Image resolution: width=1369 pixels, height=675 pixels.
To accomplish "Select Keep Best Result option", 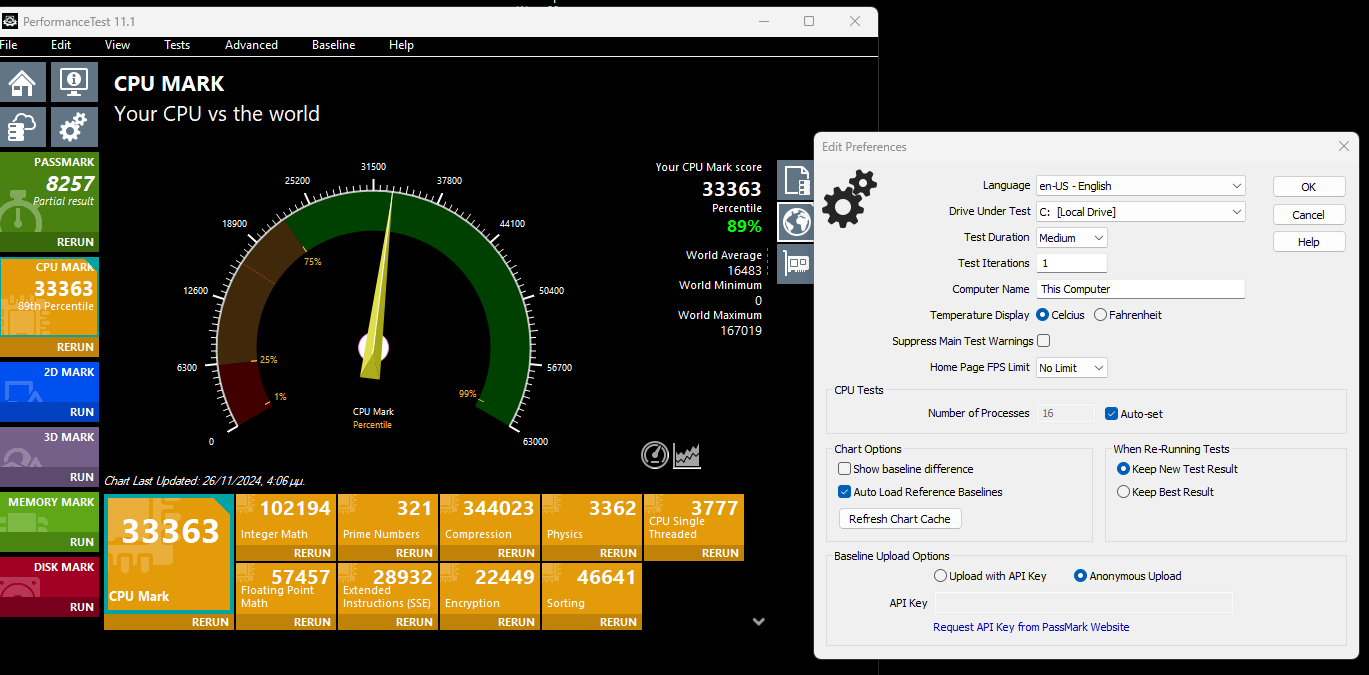I will click(1165, 492).
